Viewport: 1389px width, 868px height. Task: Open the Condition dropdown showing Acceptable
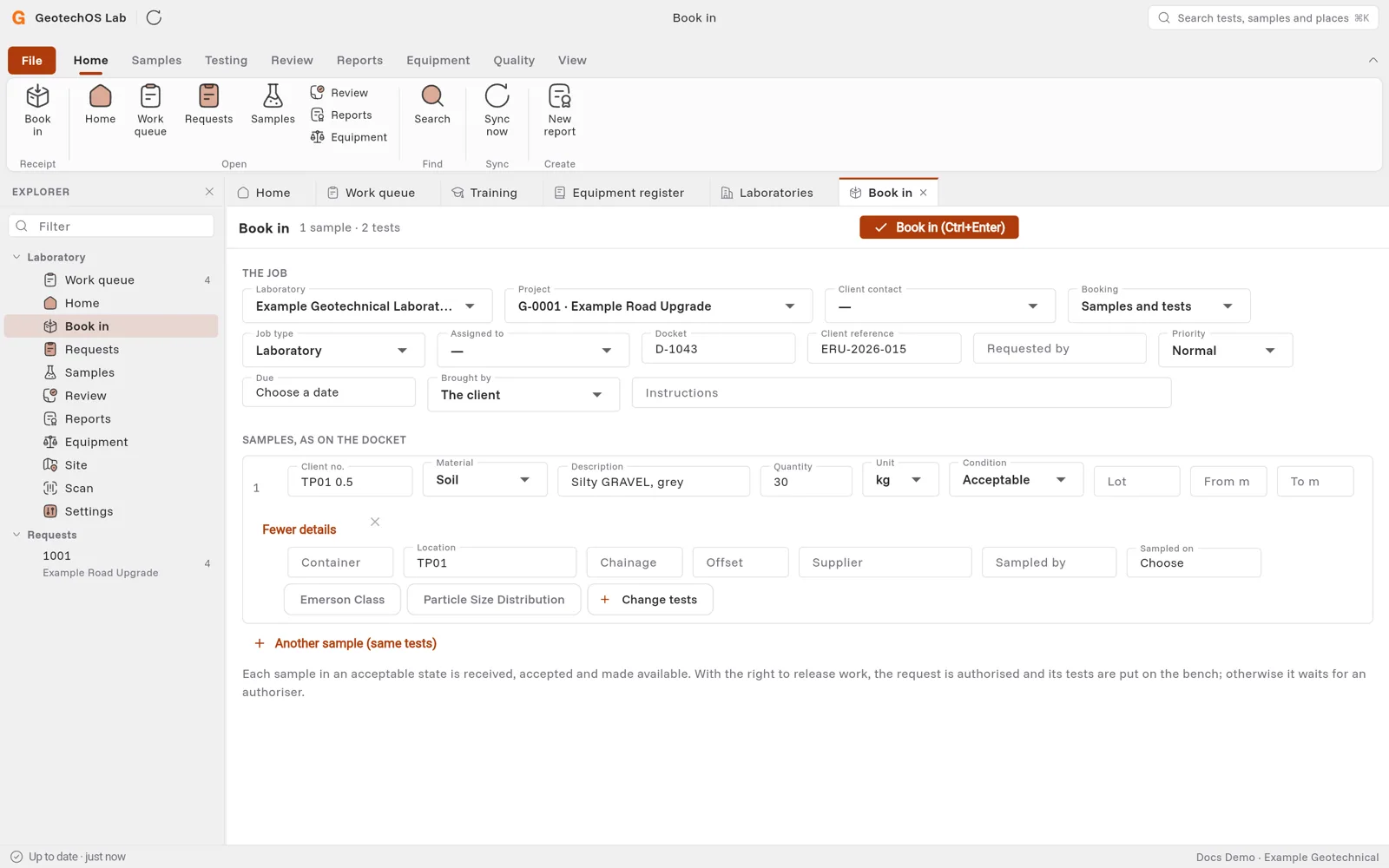click(x=1016, y=480)
